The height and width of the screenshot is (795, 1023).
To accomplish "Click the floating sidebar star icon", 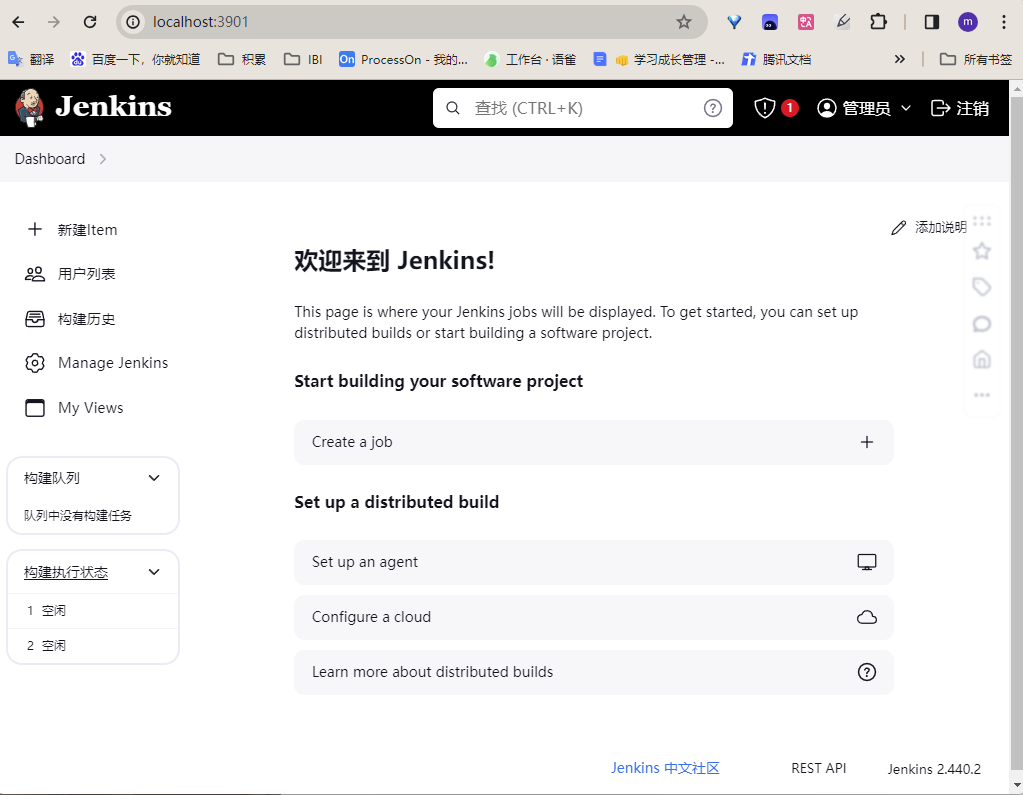I will pos(982,251).
